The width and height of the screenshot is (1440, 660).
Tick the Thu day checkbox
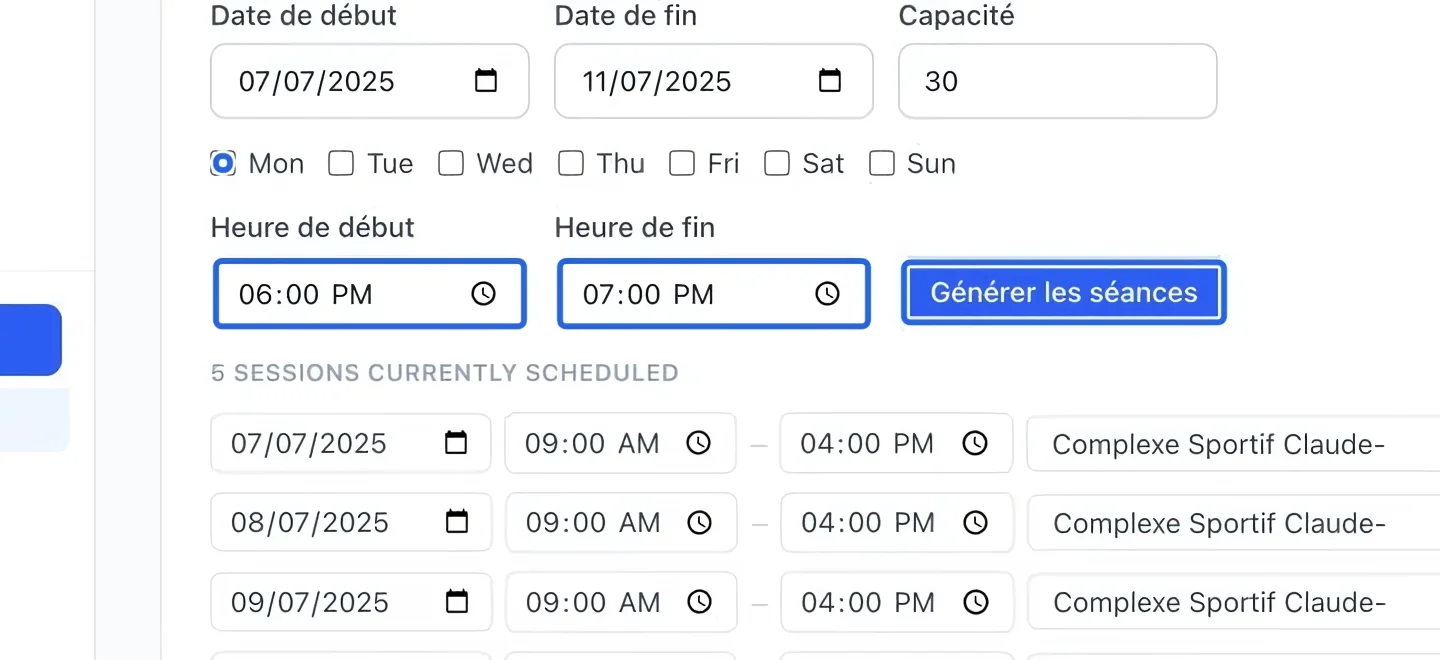coord(571,163)
